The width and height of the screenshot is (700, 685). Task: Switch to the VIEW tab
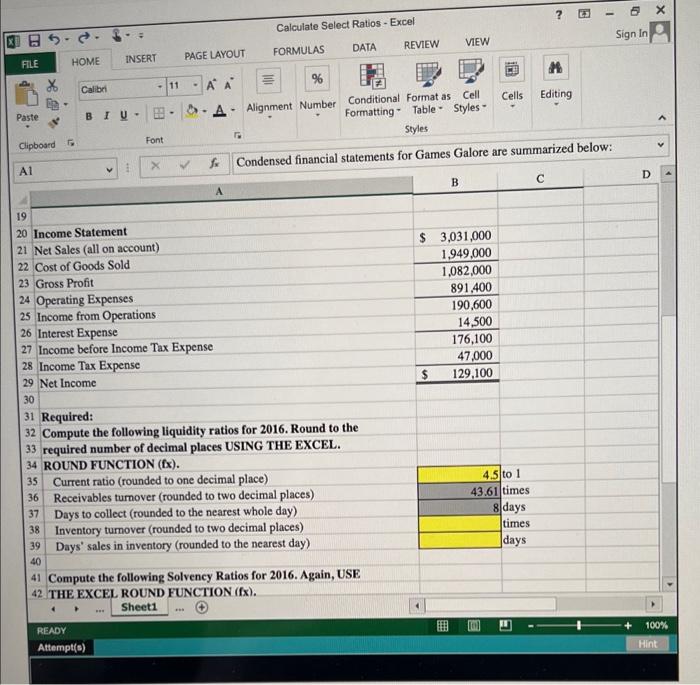pos(477,42)
